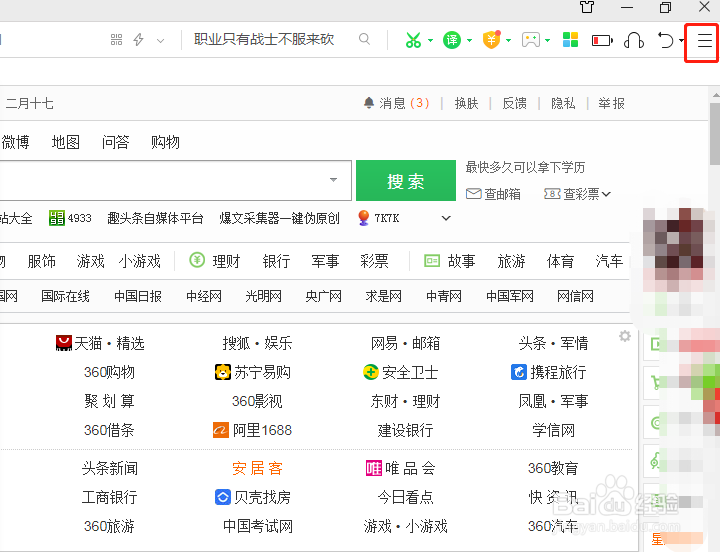Click the lightning speed mode icon

coord(138,40)
